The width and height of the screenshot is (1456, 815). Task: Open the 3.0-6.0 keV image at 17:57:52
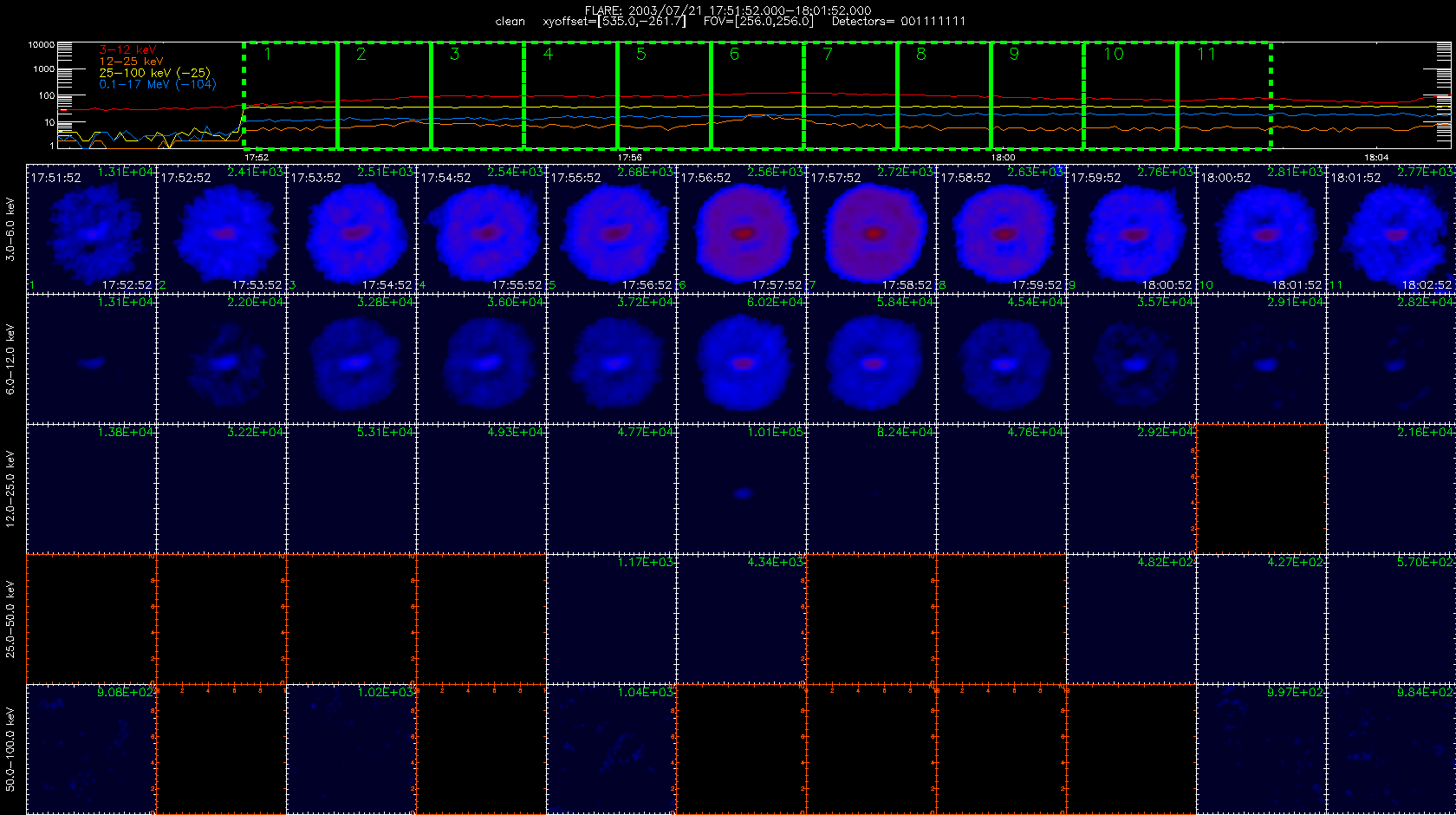[871, 229]
